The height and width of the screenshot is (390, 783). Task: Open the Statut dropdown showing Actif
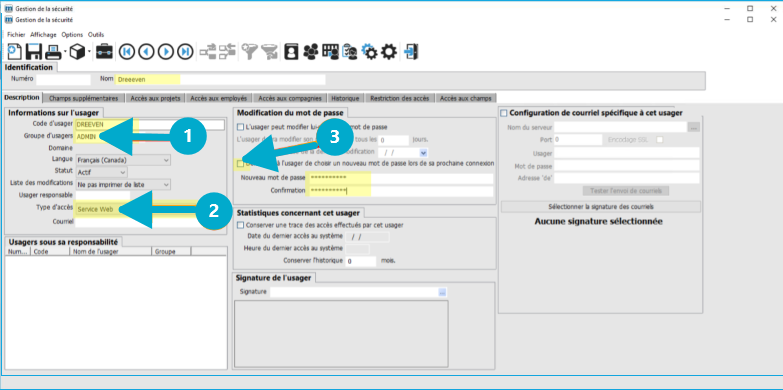123,172
